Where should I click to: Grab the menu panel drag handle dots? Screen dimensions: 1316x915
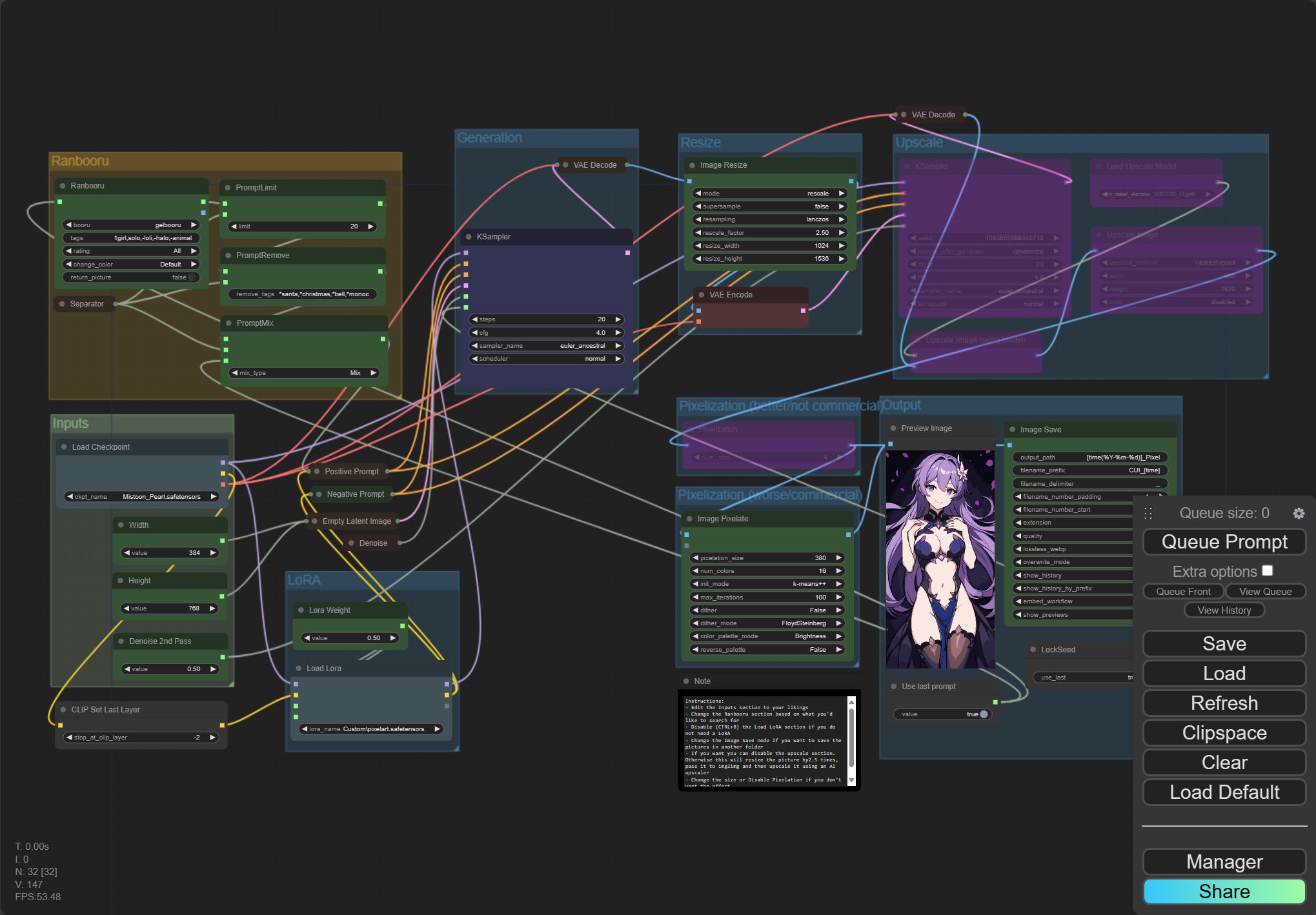click(x=1148, y=513)
